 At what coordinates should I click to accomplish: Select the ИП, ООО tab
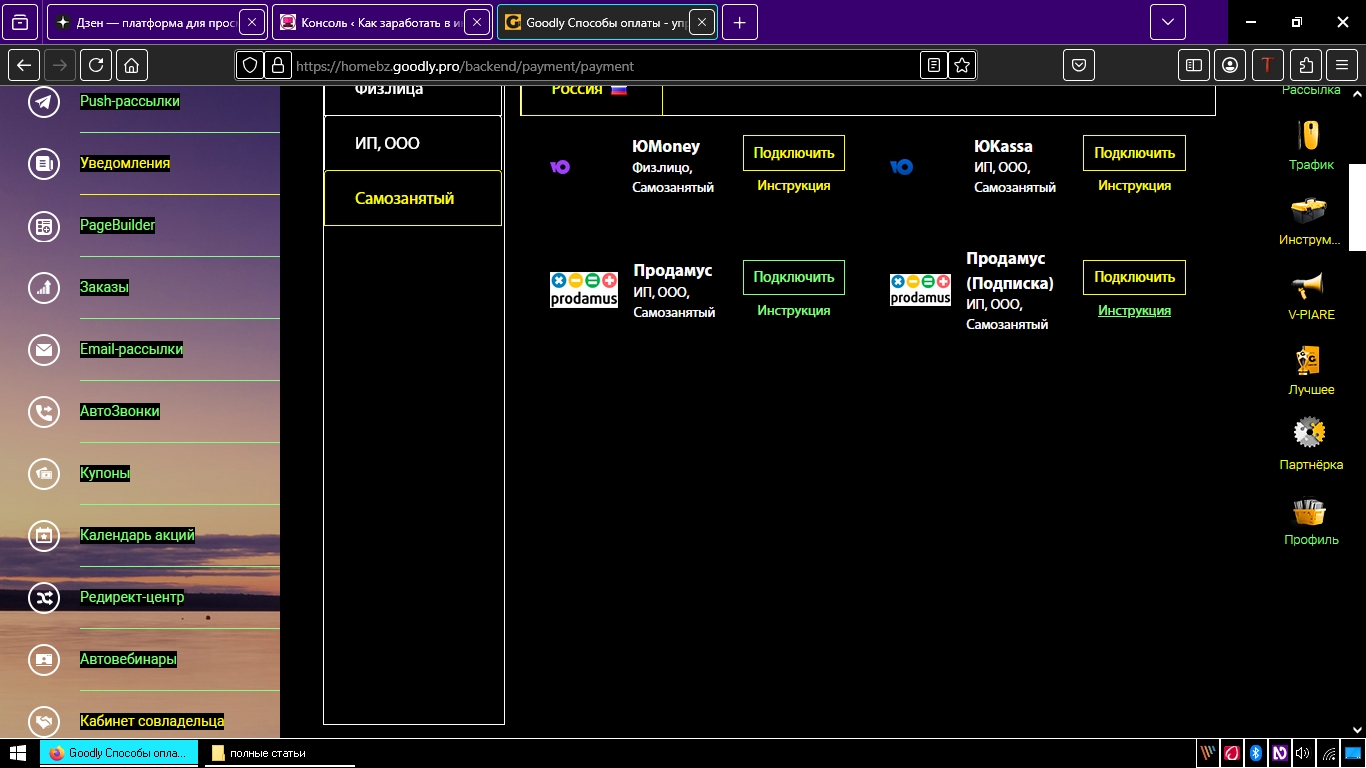[413, 143]
